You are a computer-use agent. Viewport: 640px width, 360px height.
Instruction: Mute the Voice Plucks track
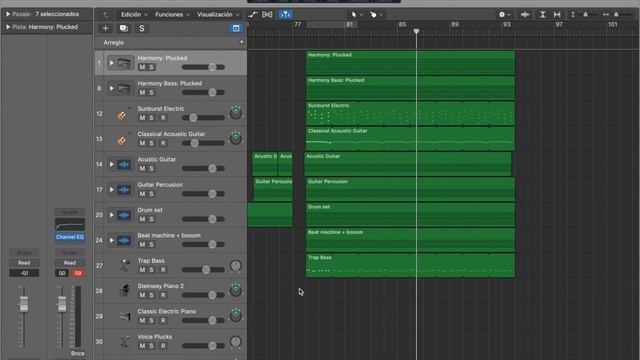tap(142, 346)
